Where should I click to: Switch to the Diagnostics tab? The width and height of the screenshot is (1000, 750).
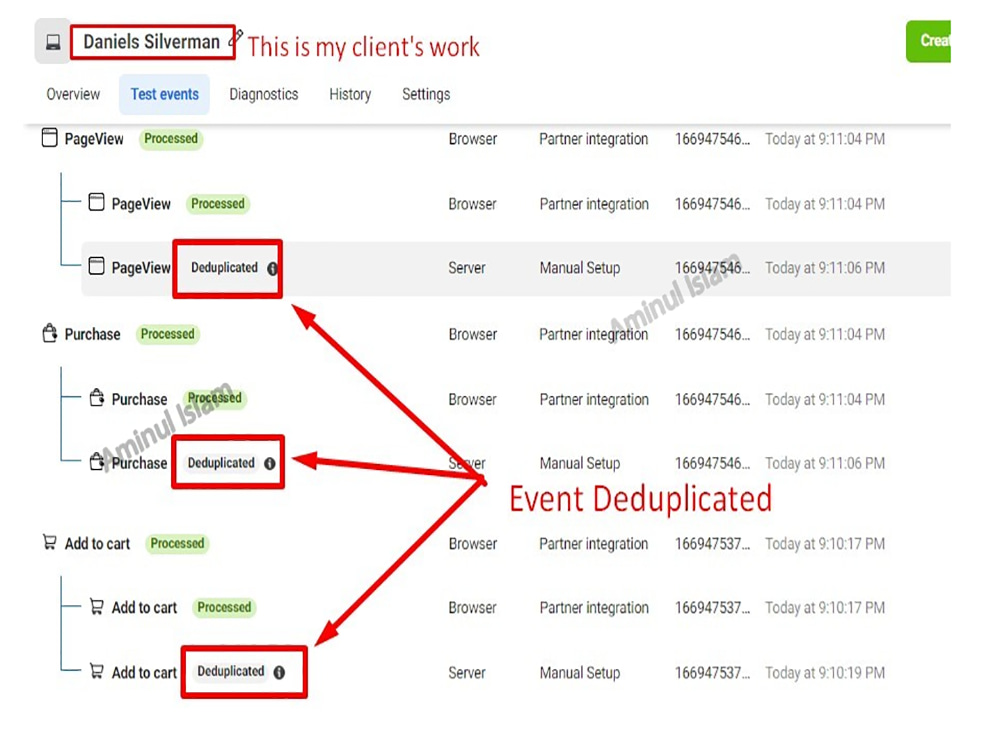coord(263,94)
